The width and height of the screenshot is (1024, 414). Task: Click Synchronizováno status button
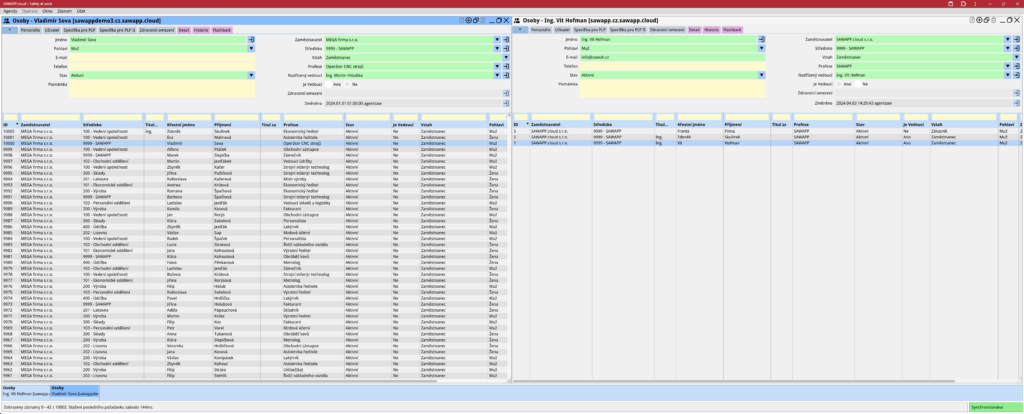995,407
